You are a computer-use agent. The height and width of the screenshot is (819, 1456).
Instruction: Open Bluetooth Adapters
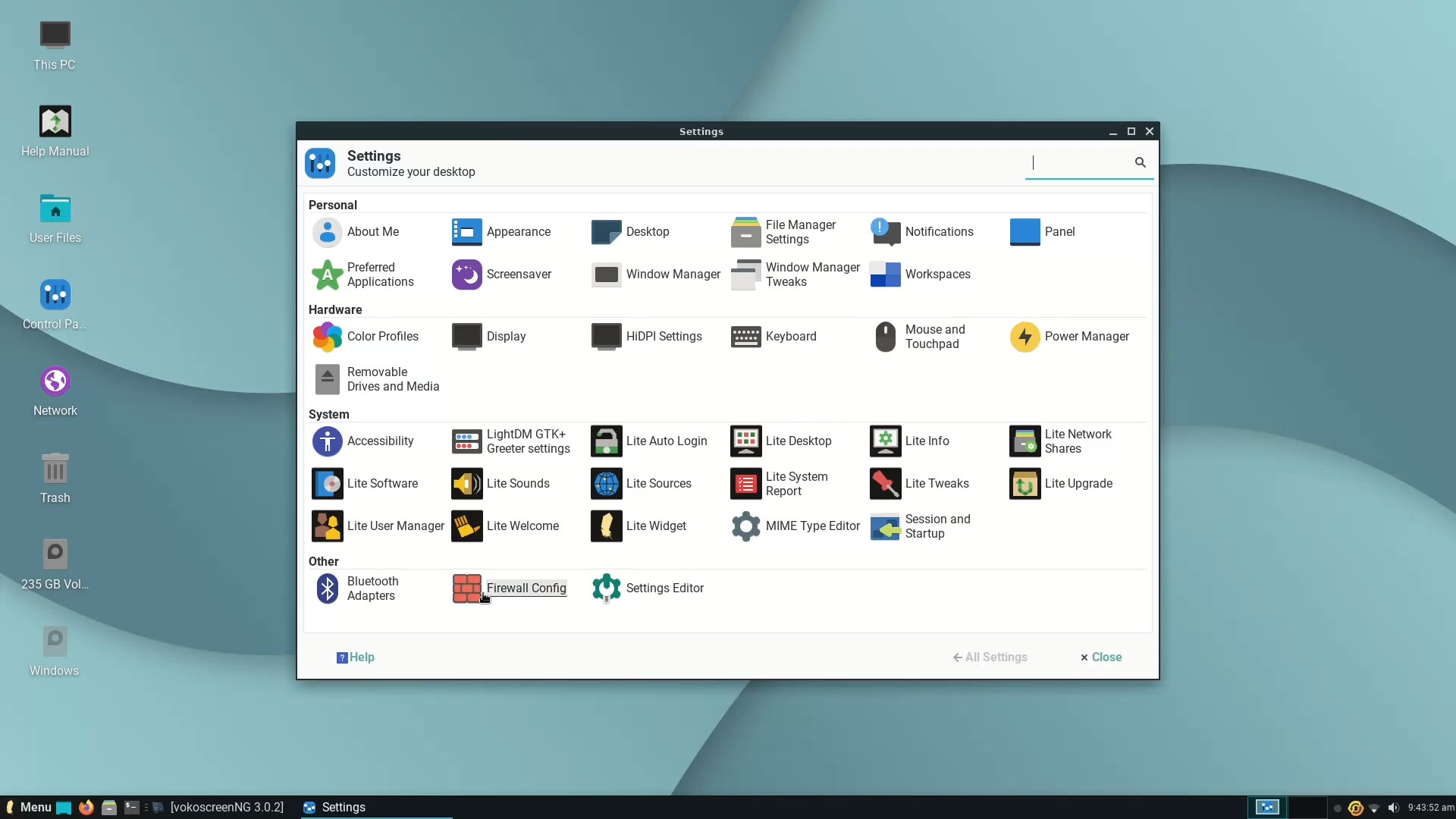[x=356, y=588]
